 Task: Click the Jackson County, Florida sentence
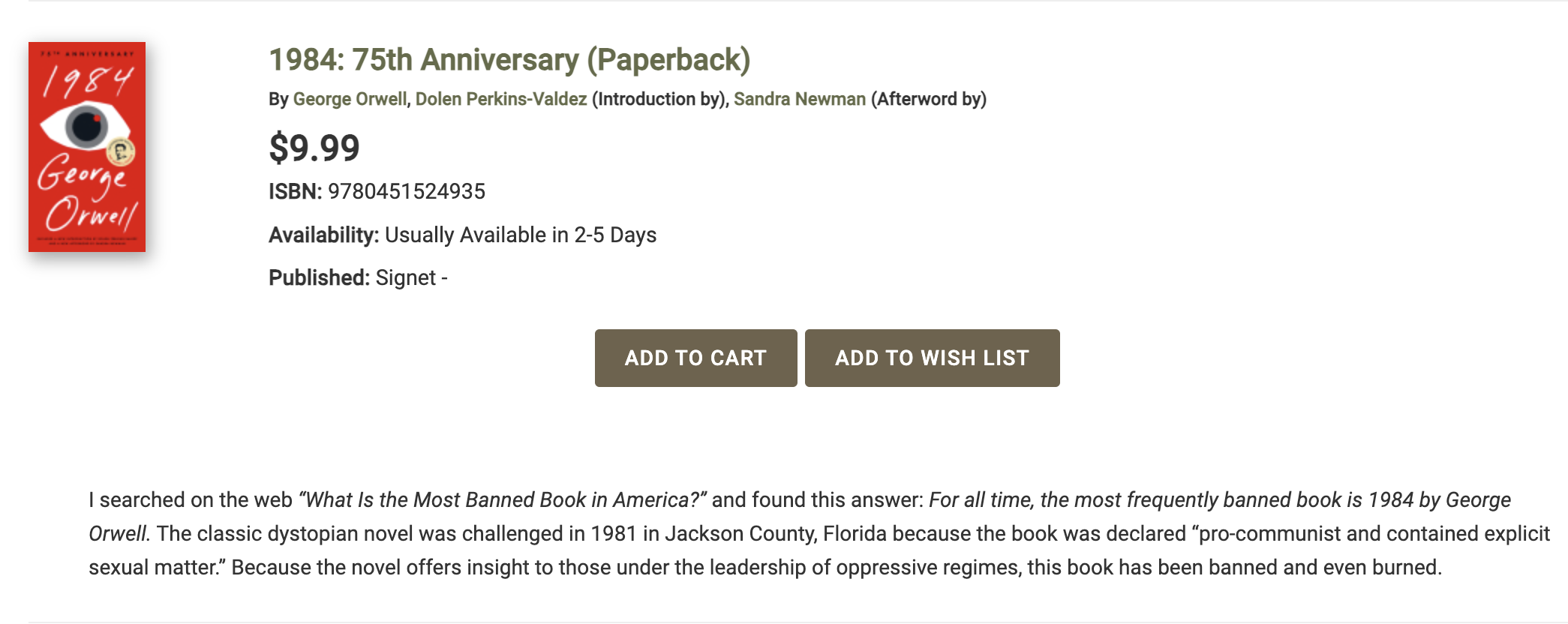point(819,550)
